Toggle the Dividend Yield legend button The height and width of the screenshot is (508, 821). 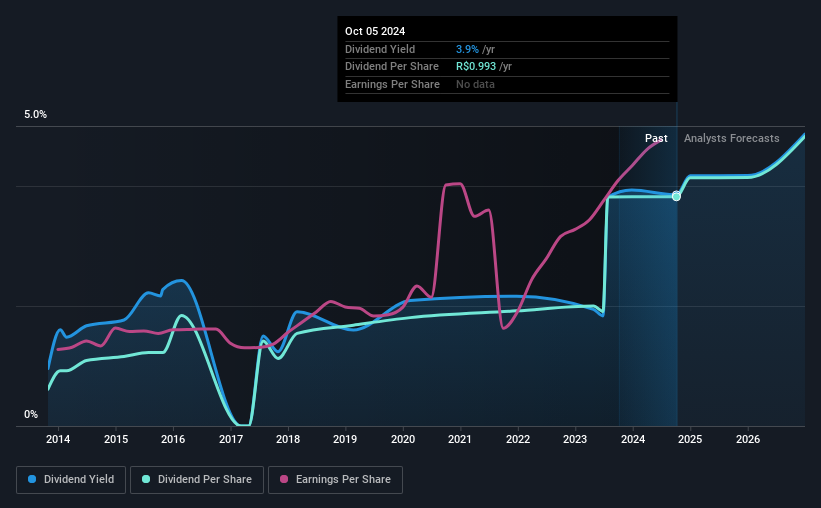click(x=71, y=480)
